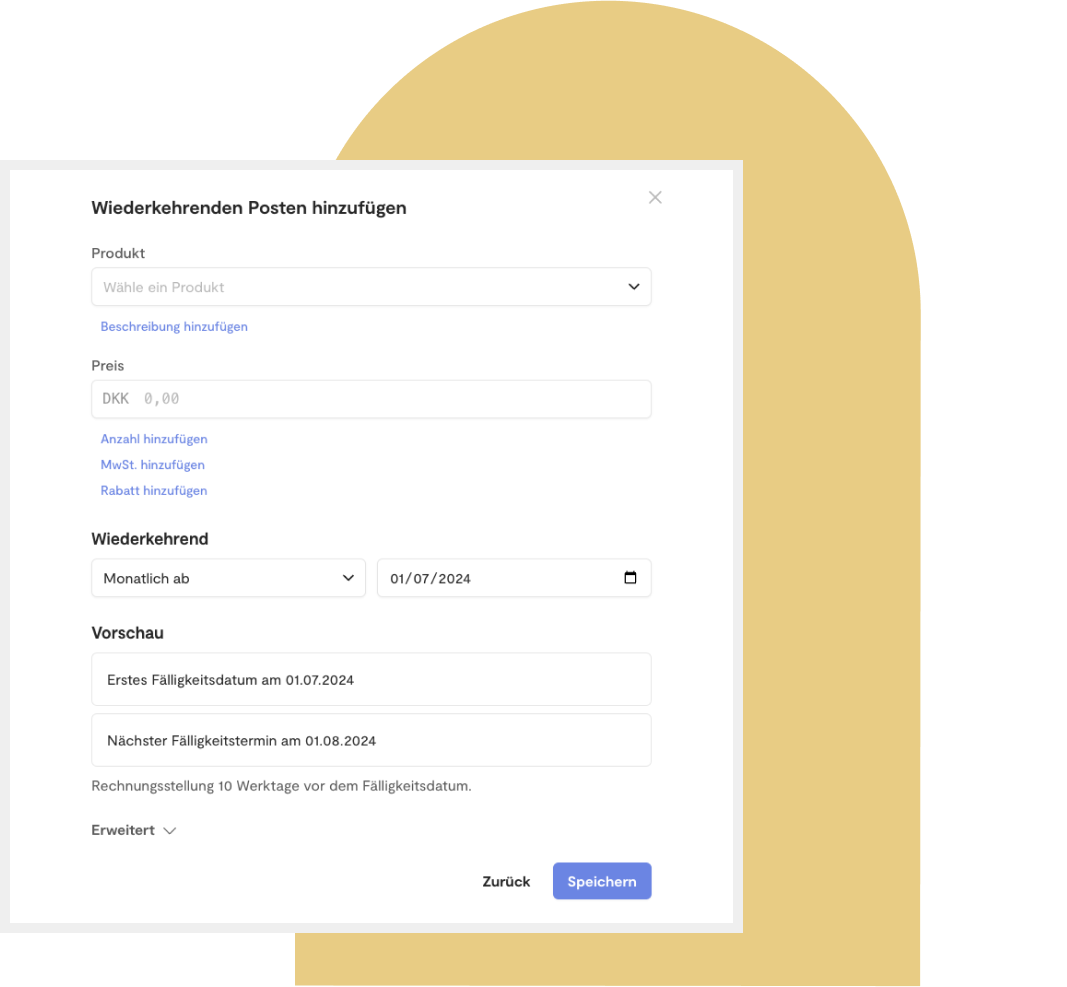Open the calendar date picker icon
The height and width of the screenshot is (987, 1067).
630,578
